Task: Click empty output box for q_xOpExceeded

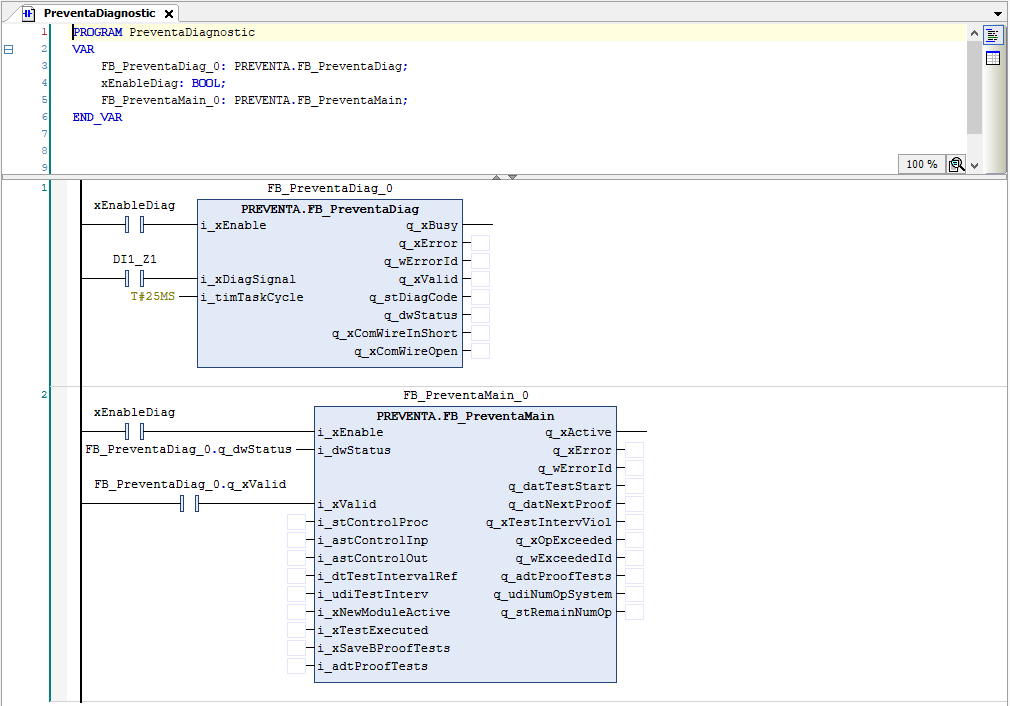Action: tap(634, 540)
